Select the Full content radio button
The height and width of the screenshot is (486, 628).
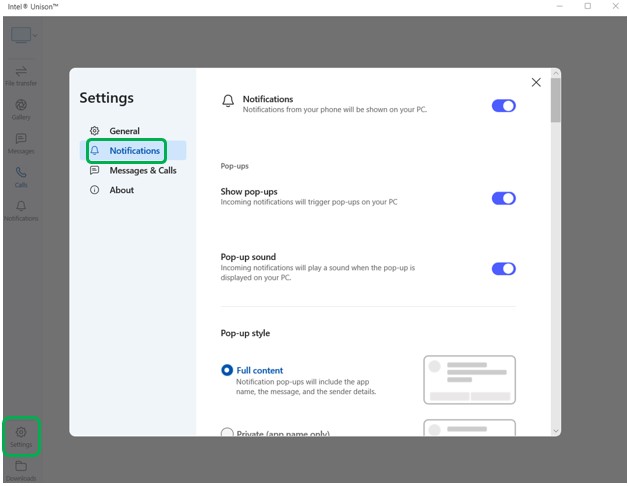pyautogui.click(x=227, y=370)
